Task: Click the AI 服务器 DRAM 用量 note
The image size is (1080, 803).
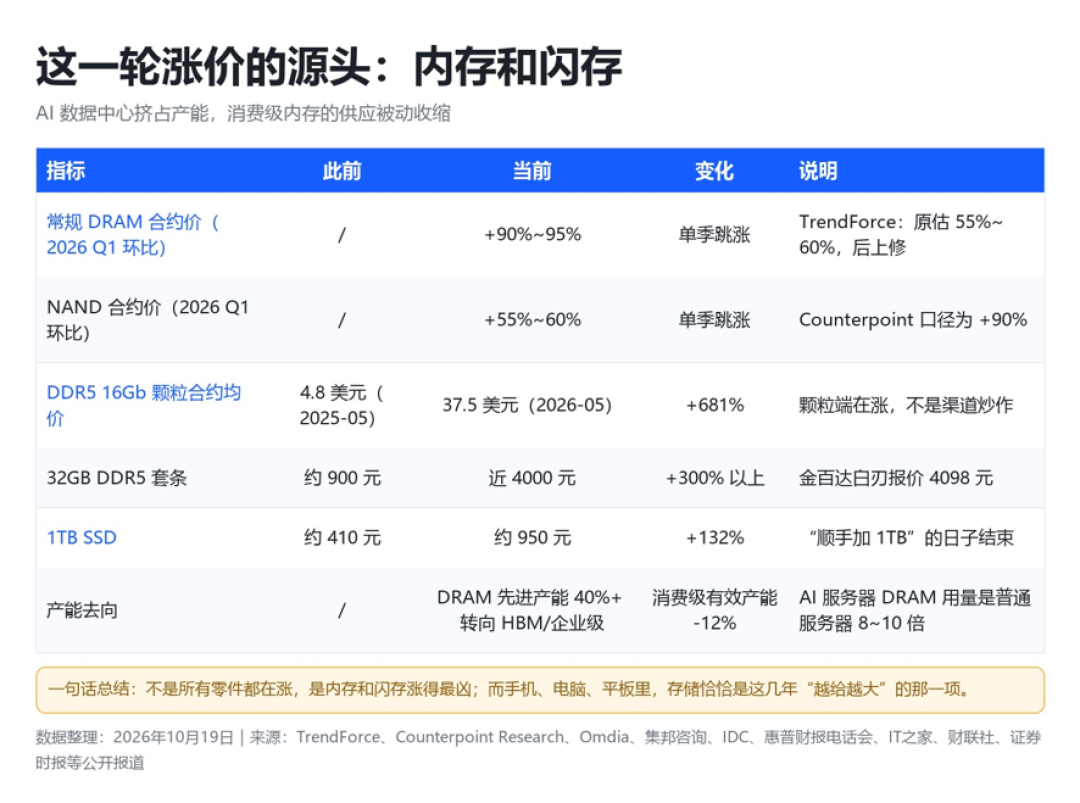Action: [x=915, y=610]
